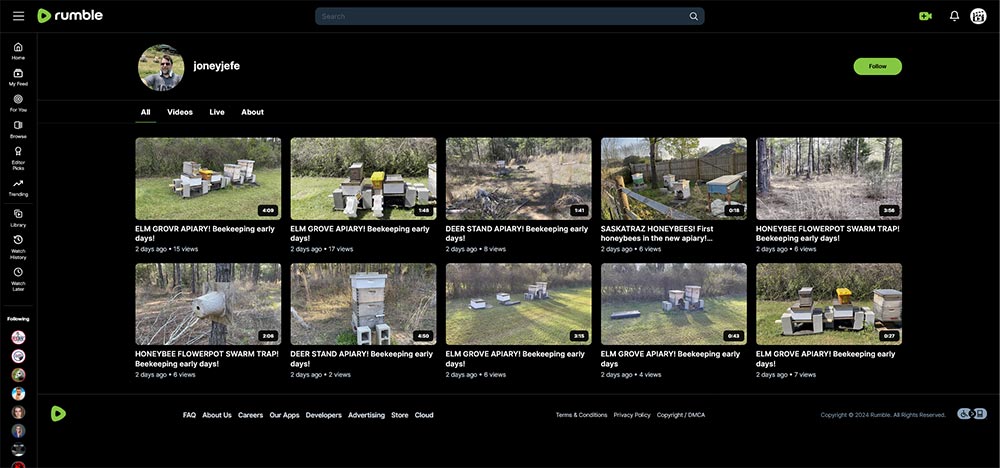Play the 0:27 Elm Grove thumbnail
The height and width of the screenshot is (468, 1000).
829,304
